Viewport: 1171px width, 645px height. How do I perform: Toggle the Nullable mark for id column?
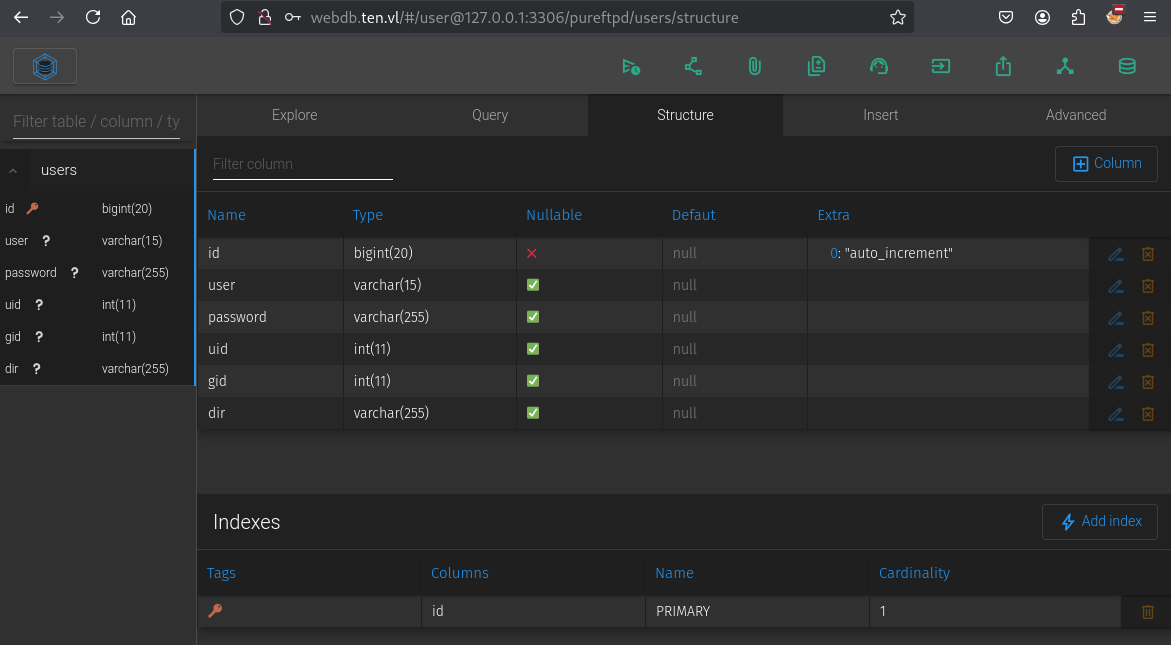532,254
